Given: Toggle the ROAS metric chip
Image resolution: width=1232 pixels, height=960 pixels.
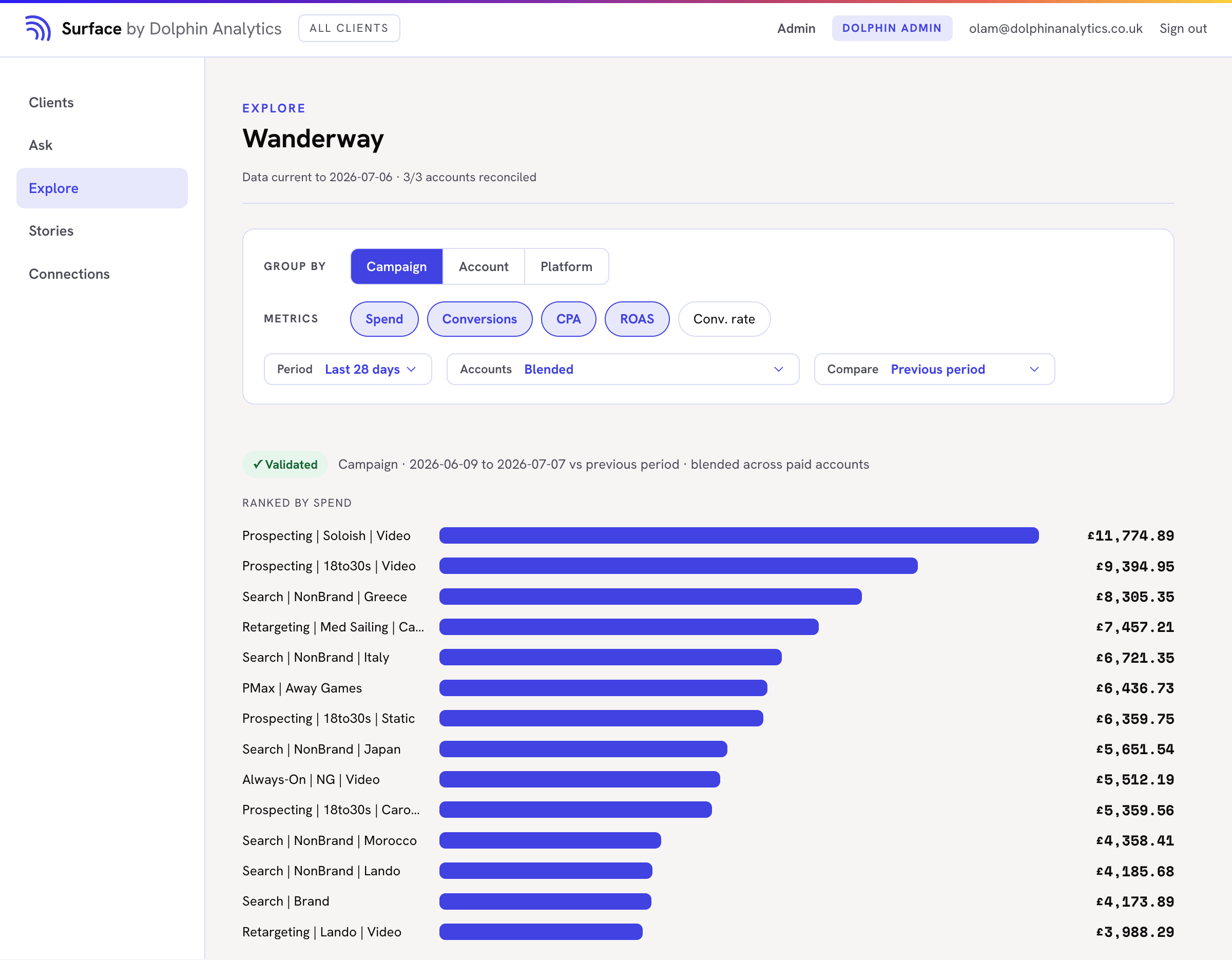Looking at the screenshot, I should click(x=637, y=319).
